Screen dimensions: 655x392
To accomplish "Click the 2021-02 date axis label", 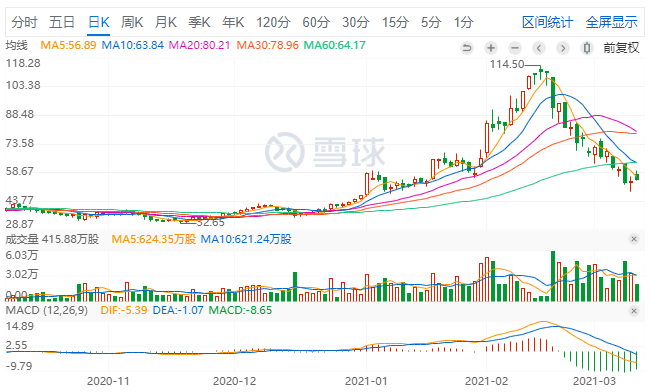I will pyautogui.click(x=487, y=381).
